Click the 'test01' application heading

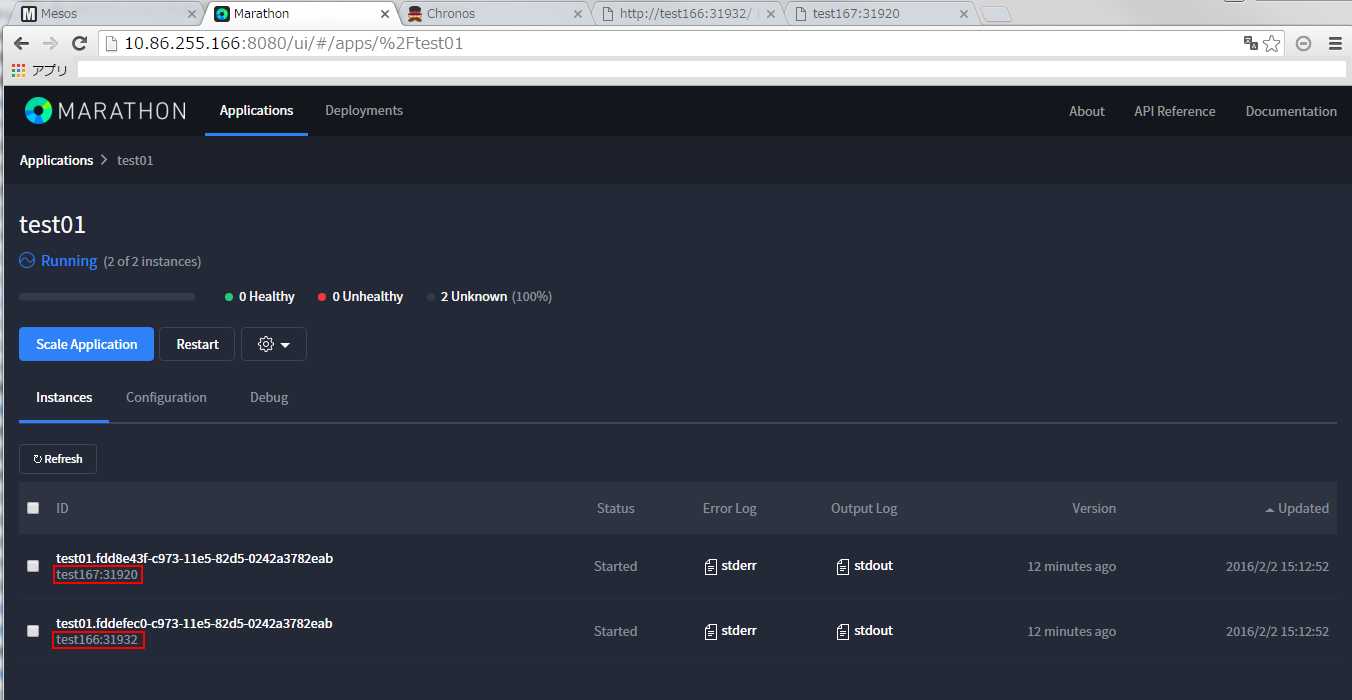click(x=52, y=225)
